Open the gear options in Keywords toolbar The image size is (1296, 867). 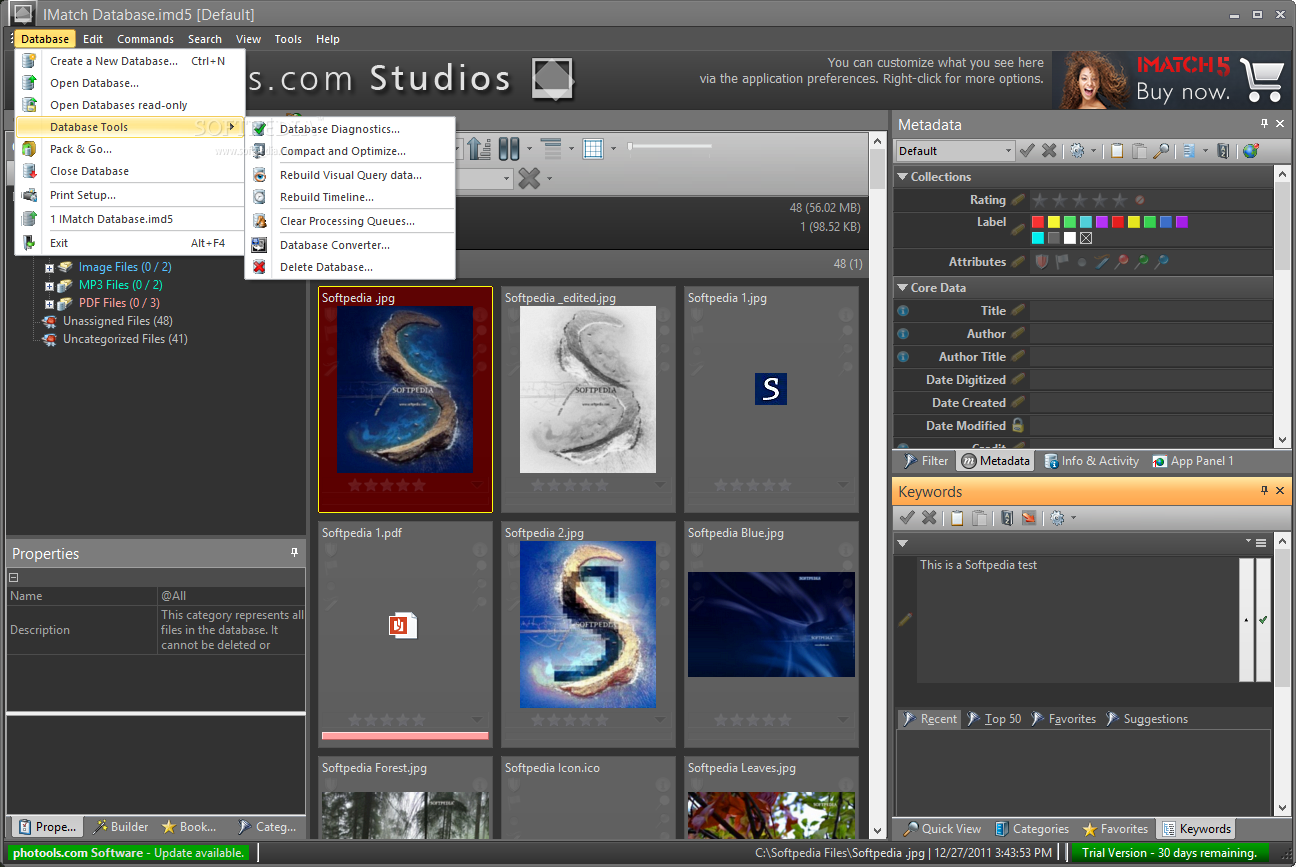click(x=1057, y=518)
